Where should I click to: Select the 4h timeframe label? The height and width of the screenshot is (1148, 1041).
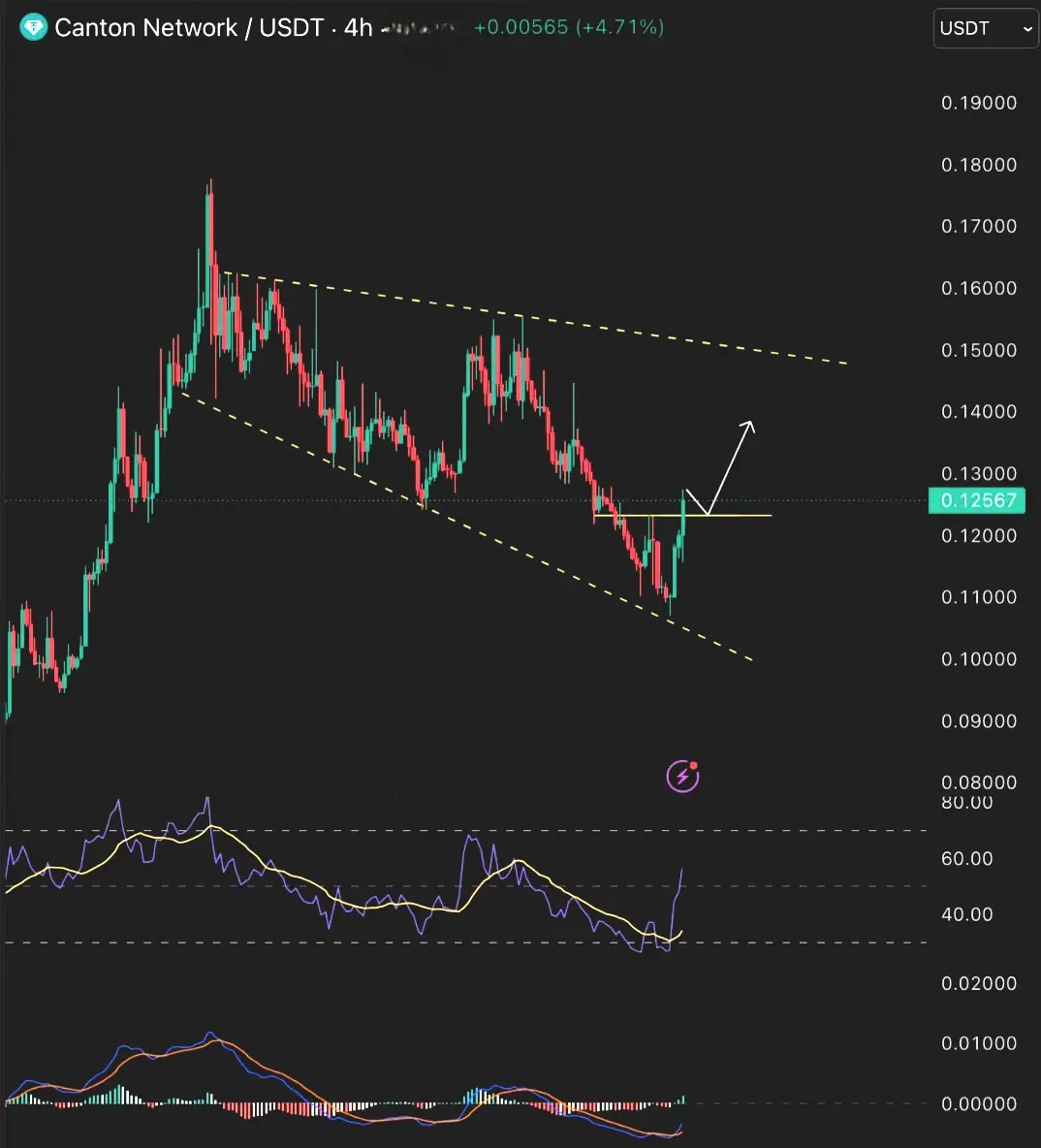358,28
